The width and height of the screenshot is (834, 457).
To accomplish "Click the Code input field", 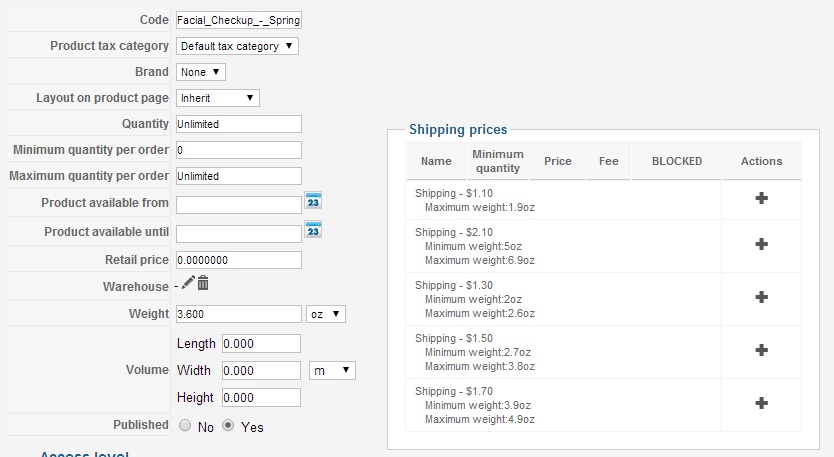I will [x=238, y=20].
